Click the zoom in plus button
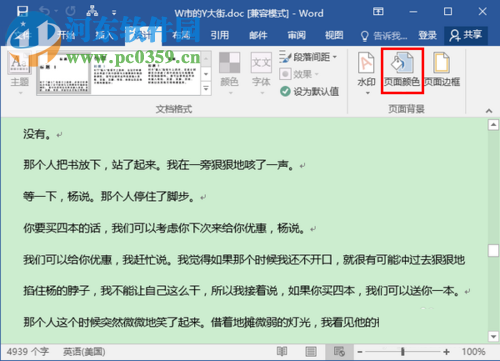 [x=446, y=352]
